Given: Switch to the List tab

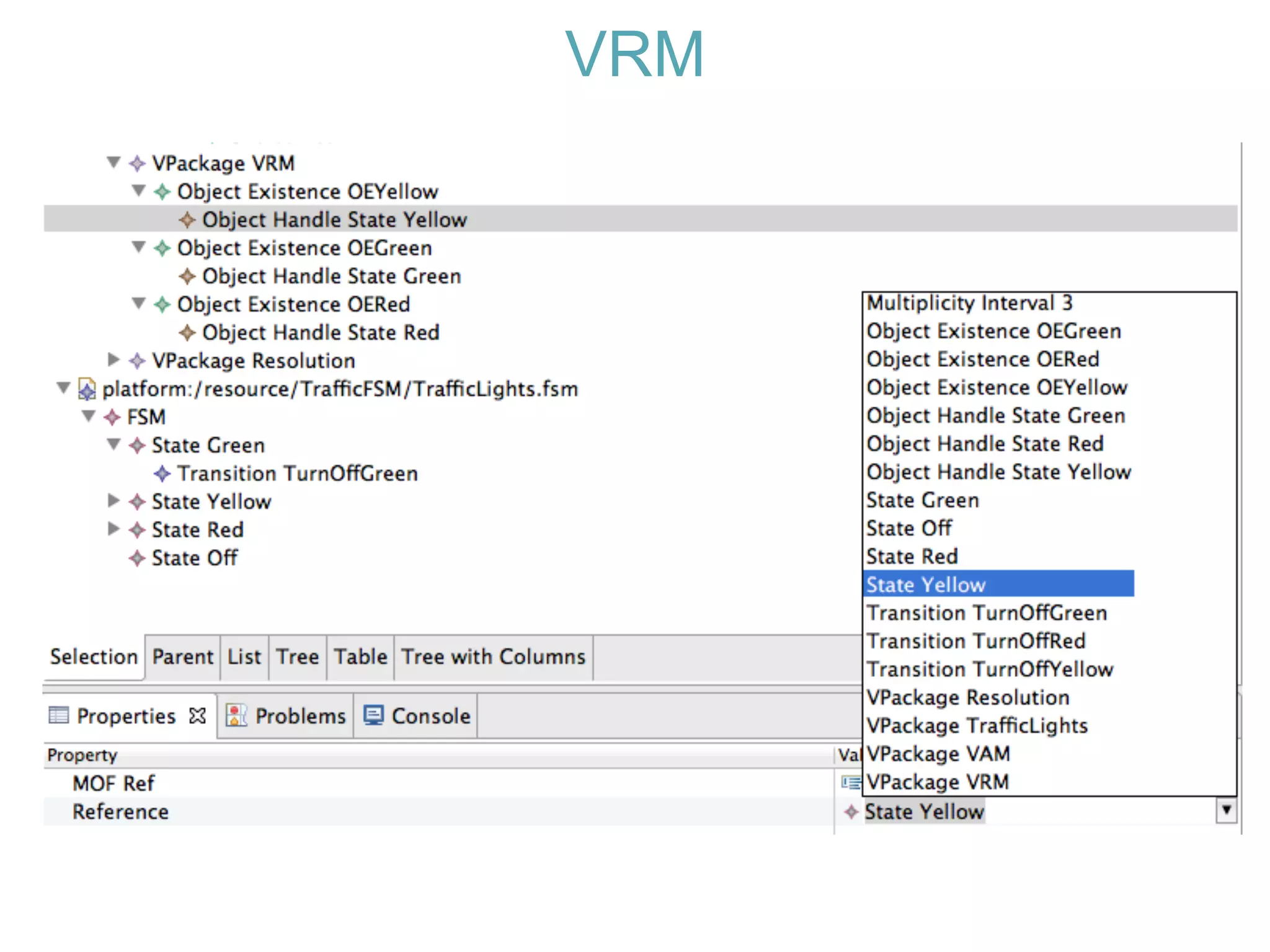Looking at the screenshot, I should 244,657.
